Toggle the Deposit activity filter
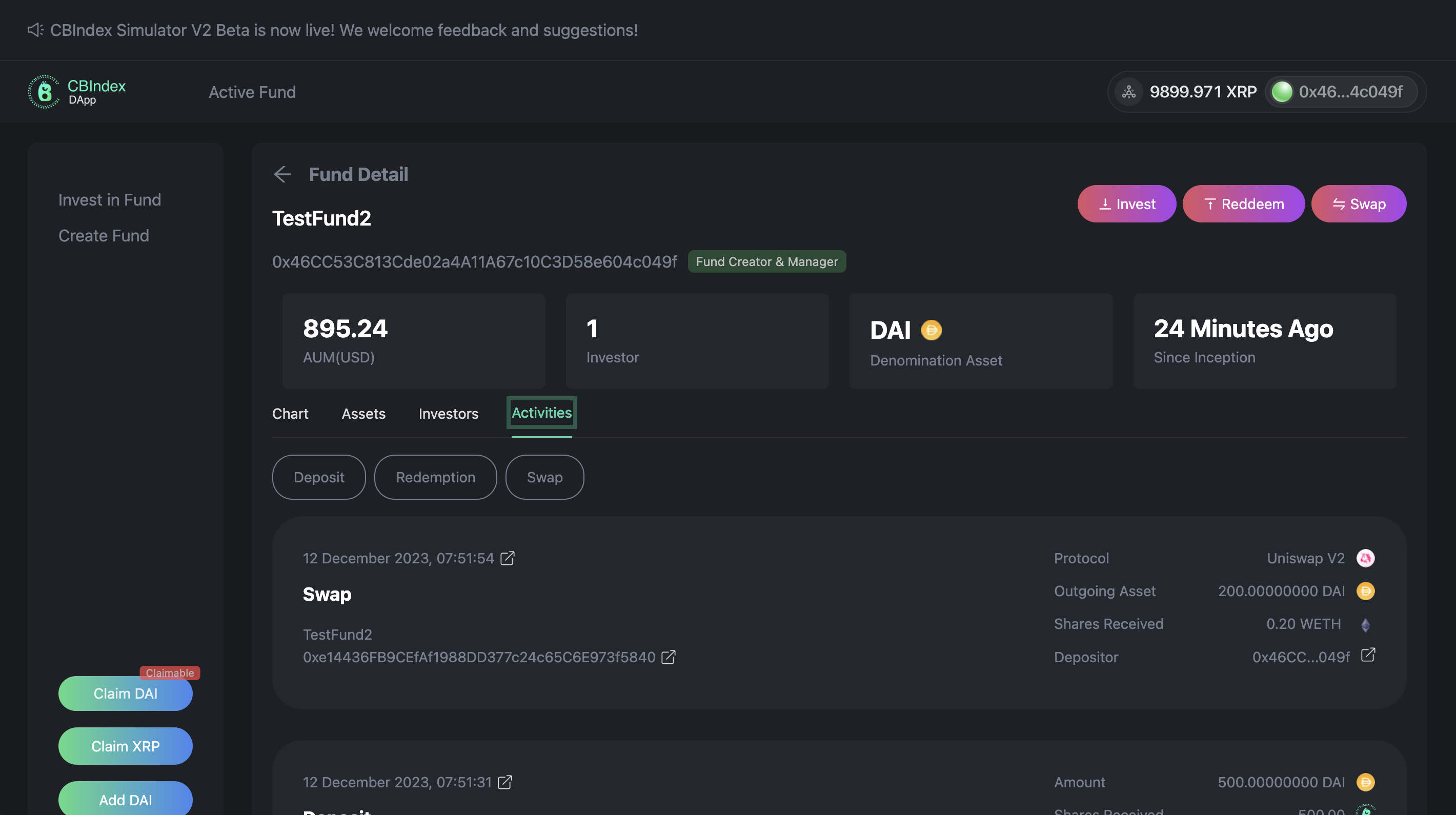This screenshot has width=1456, height=815. click(x=319, y=477)
